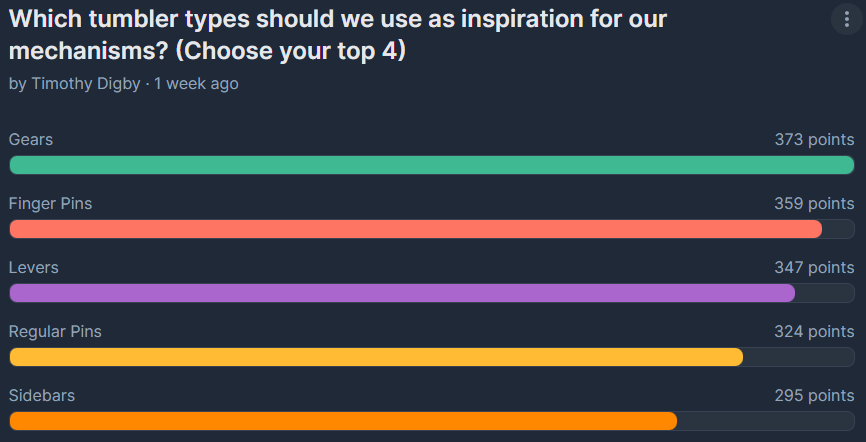Open the three-dot poll options menu
The height and width of the screenshot is (442, 866).
(847, 19)
